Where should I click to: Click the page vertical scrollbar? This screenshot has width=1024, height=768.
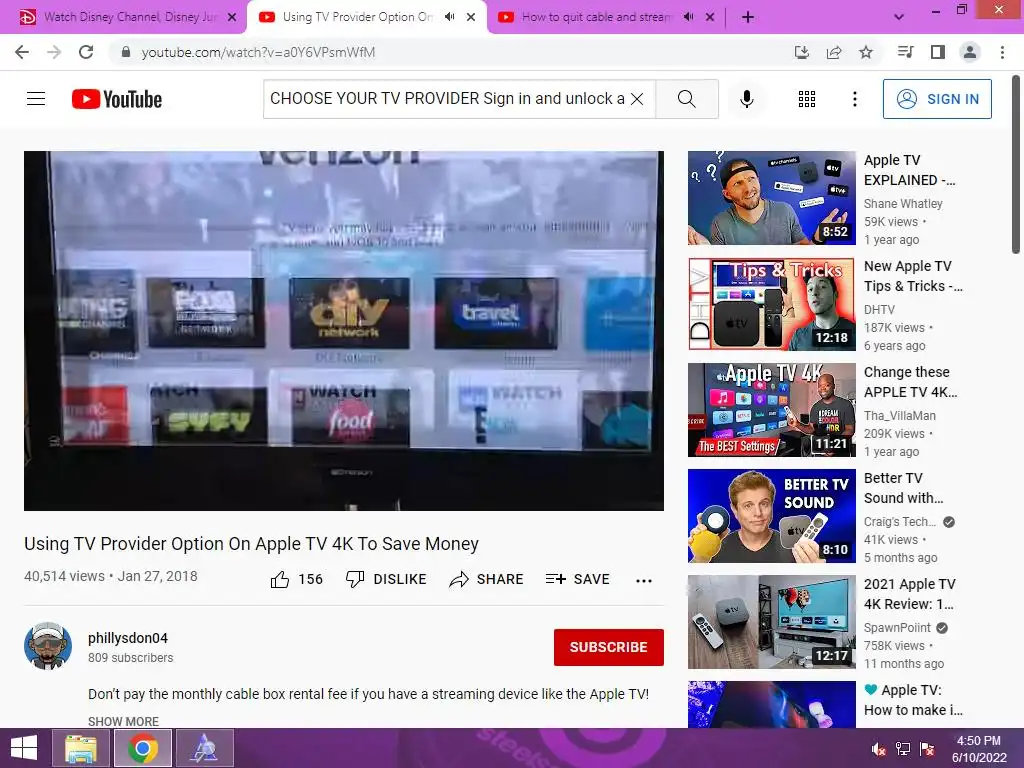point(1016,163)
